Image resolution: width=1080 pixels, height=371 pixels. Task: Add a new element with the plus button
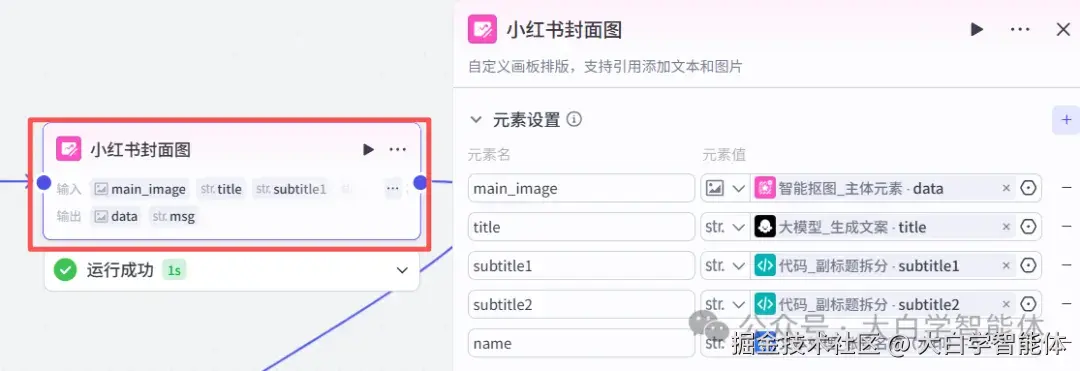point(1066,120)
